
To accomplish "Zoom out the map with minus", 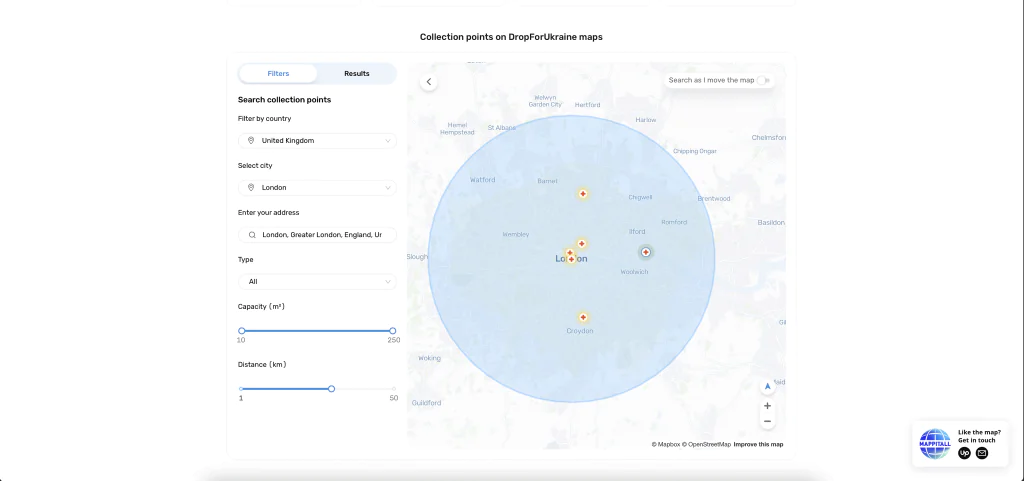I will (x=767, y=422).
